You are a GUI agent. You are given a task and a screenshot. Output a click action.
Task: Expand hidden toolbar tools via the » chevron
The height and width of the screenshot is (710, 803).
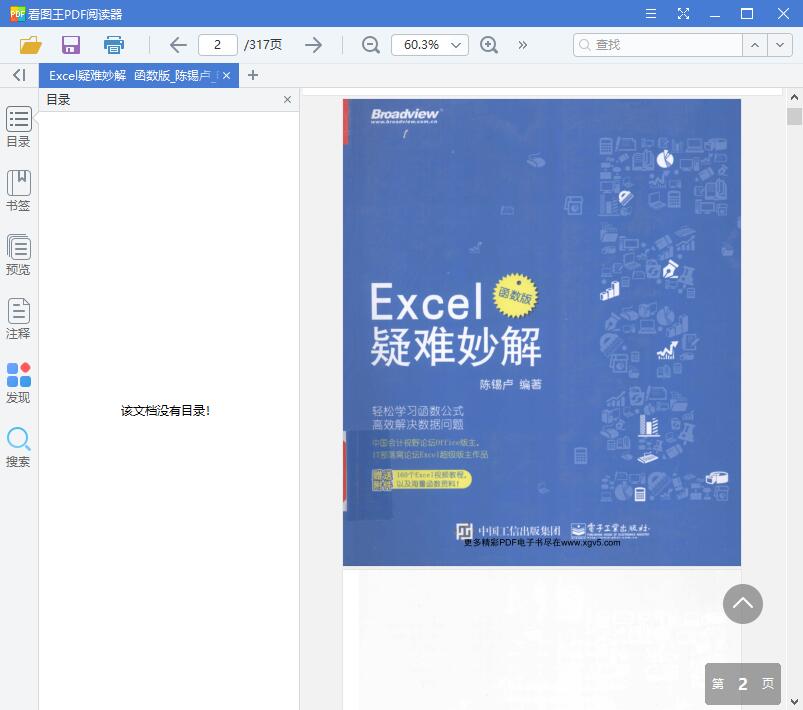[522, 45]
